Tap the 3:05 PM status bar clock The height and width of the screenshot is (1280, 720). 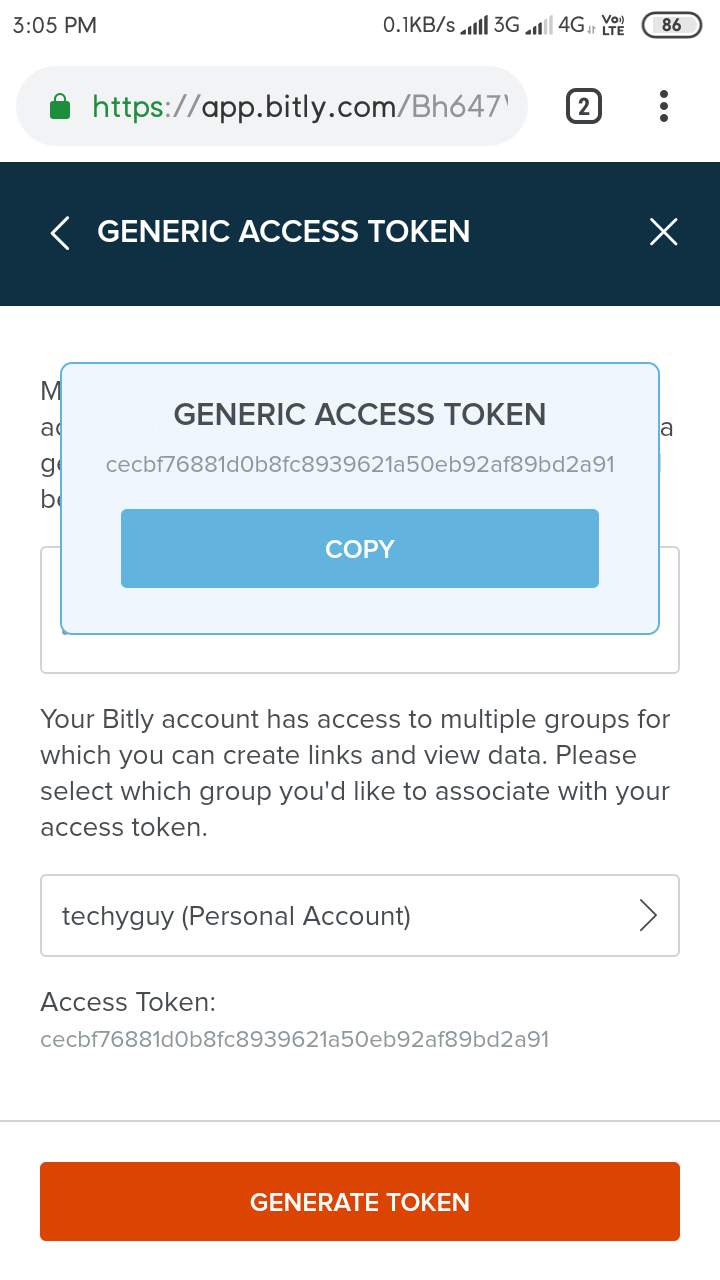55,26
